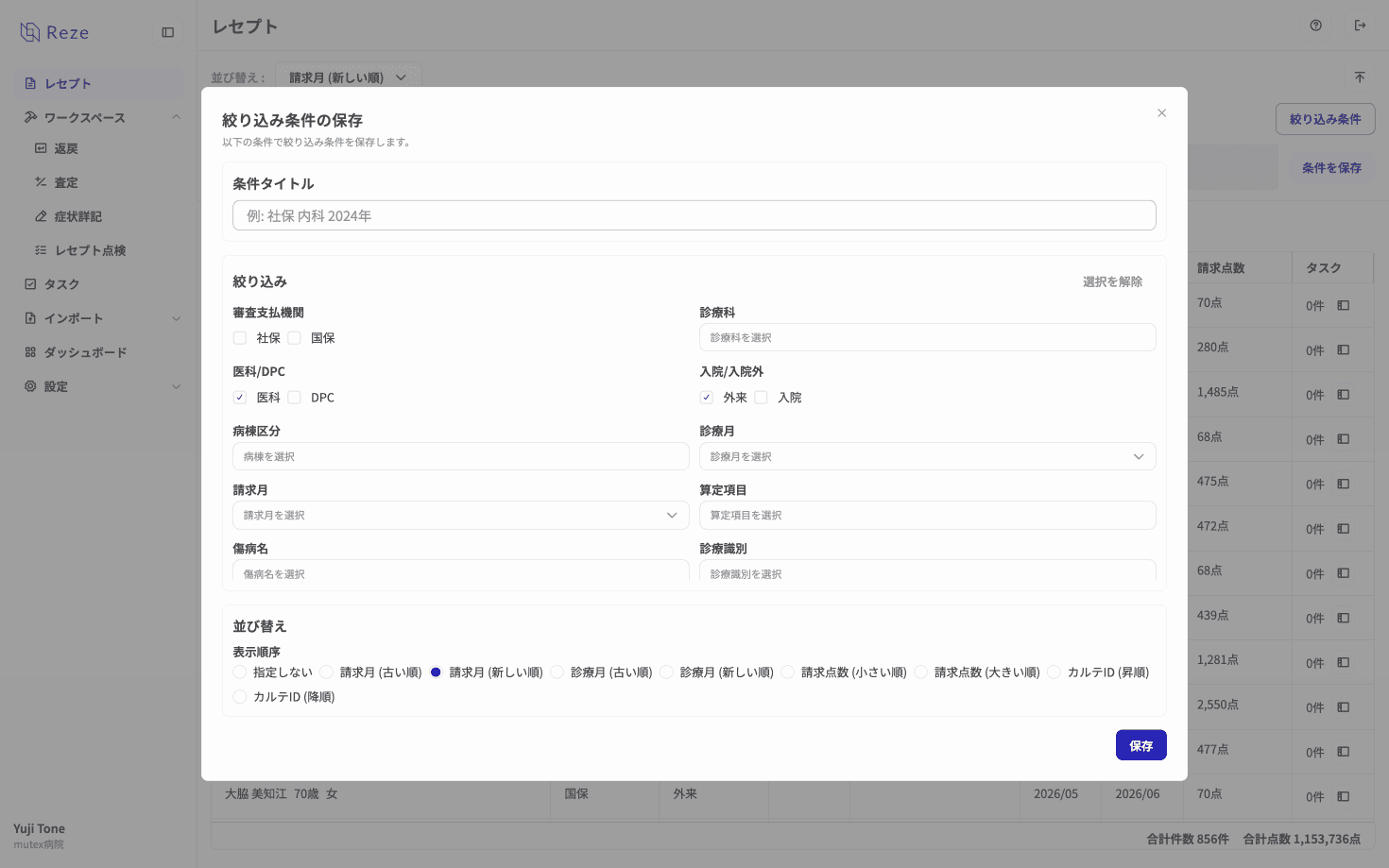Focus the 条件タイトル text field

[694, 215]
